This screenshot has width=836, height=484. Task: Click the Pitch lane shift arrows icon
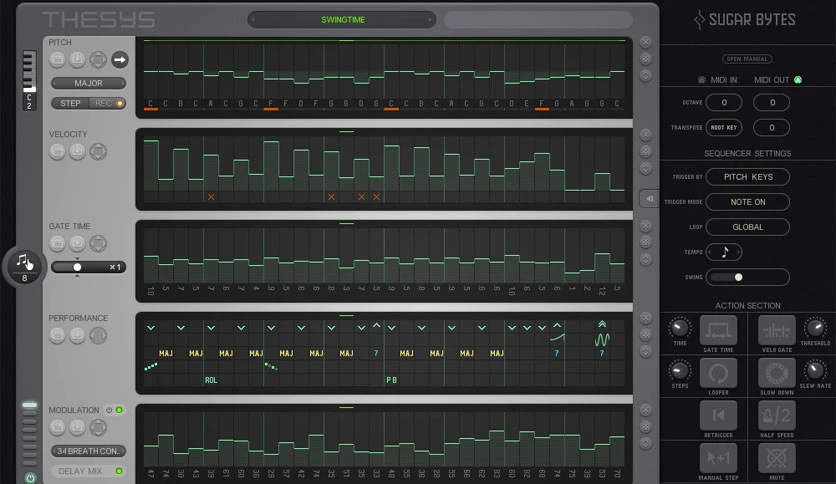[98, 60]
